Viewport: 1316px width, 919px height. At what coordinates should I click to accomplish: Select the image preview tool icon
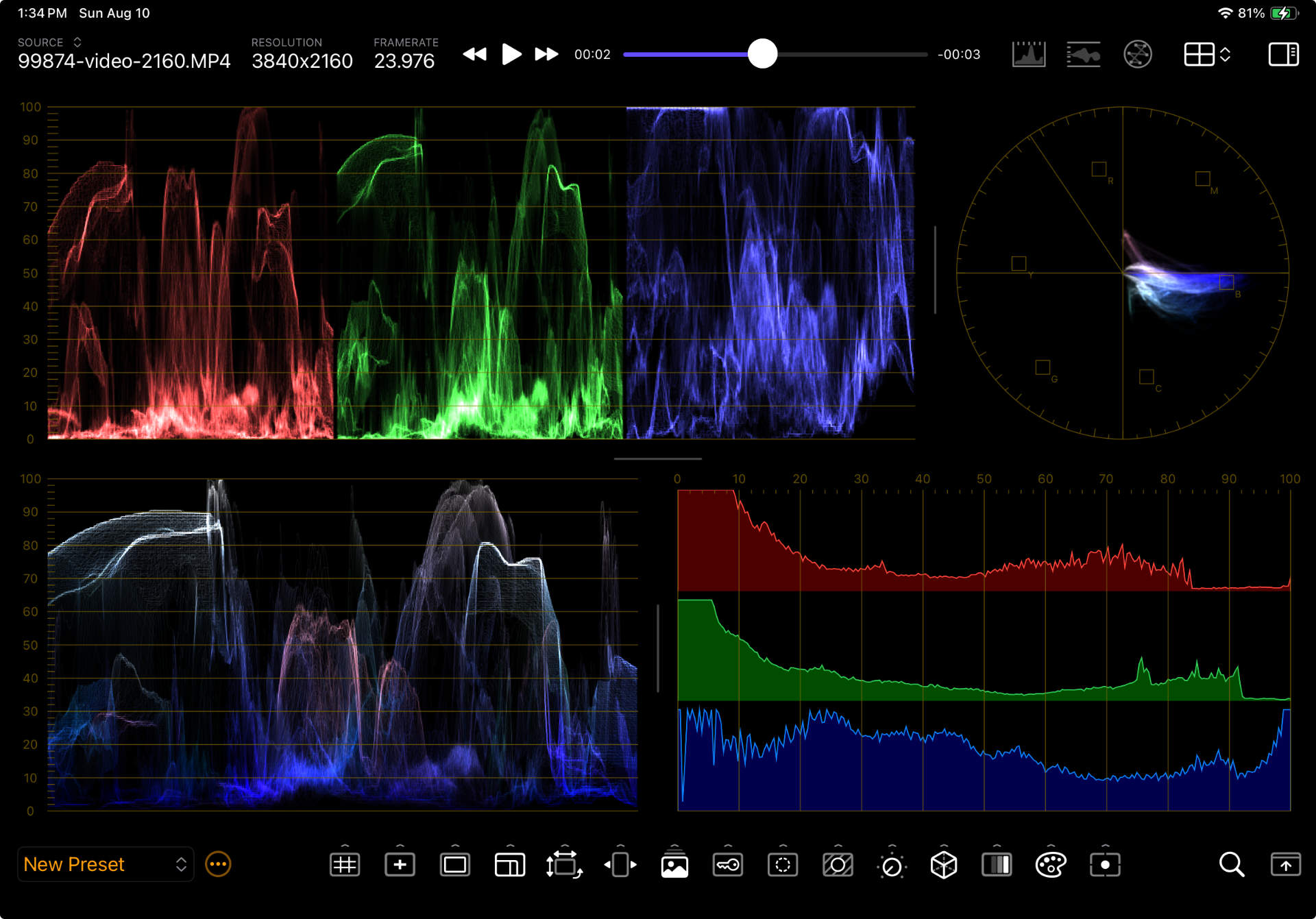pos(674,866)
